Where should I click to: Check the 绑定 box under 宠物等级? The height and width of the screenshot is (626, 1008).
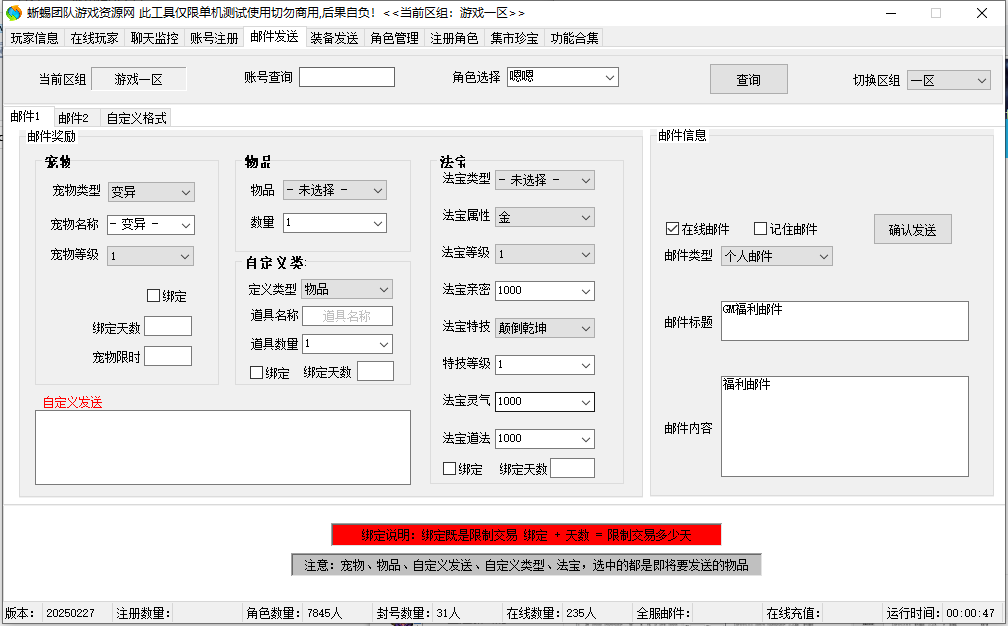pos(153,296)
